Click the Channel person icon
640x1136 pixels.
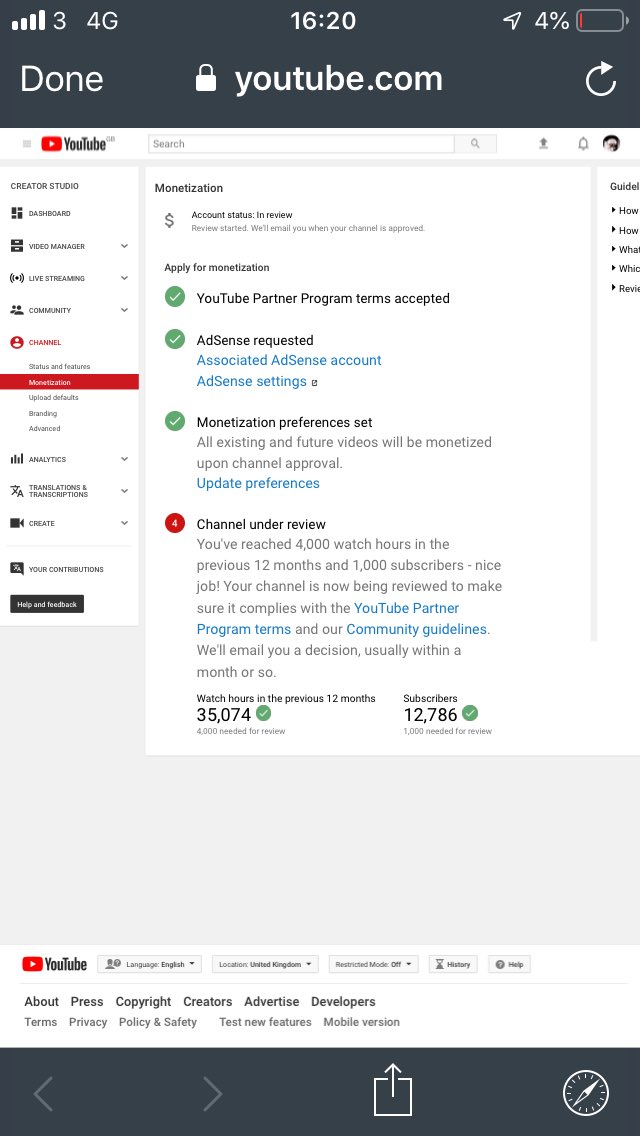(x=17, y=342)
